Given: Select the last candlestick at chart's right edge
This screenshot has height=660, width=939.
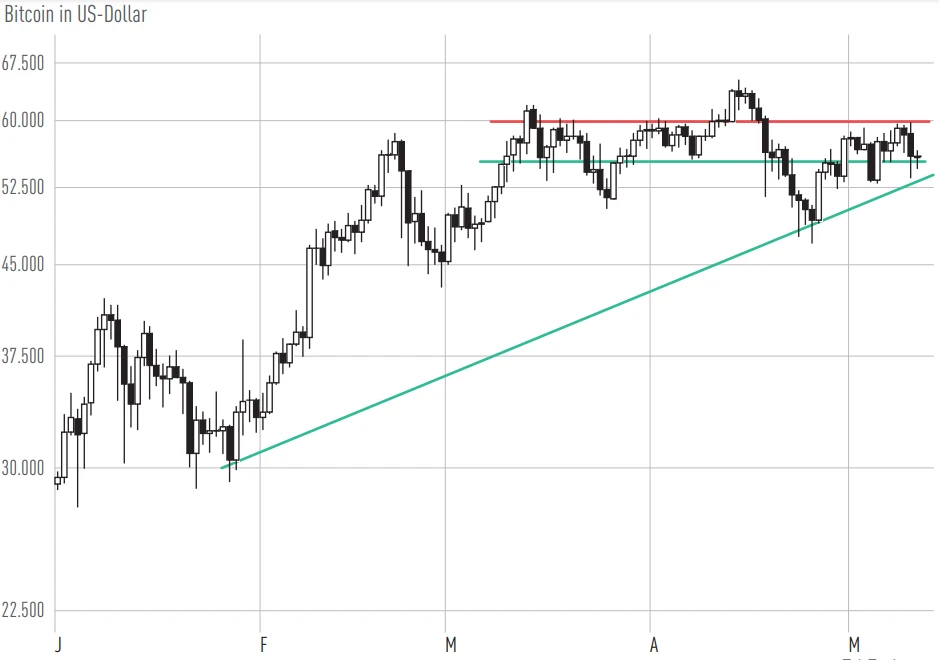Looking at the screenshot, I should click(x=917, y=157).
